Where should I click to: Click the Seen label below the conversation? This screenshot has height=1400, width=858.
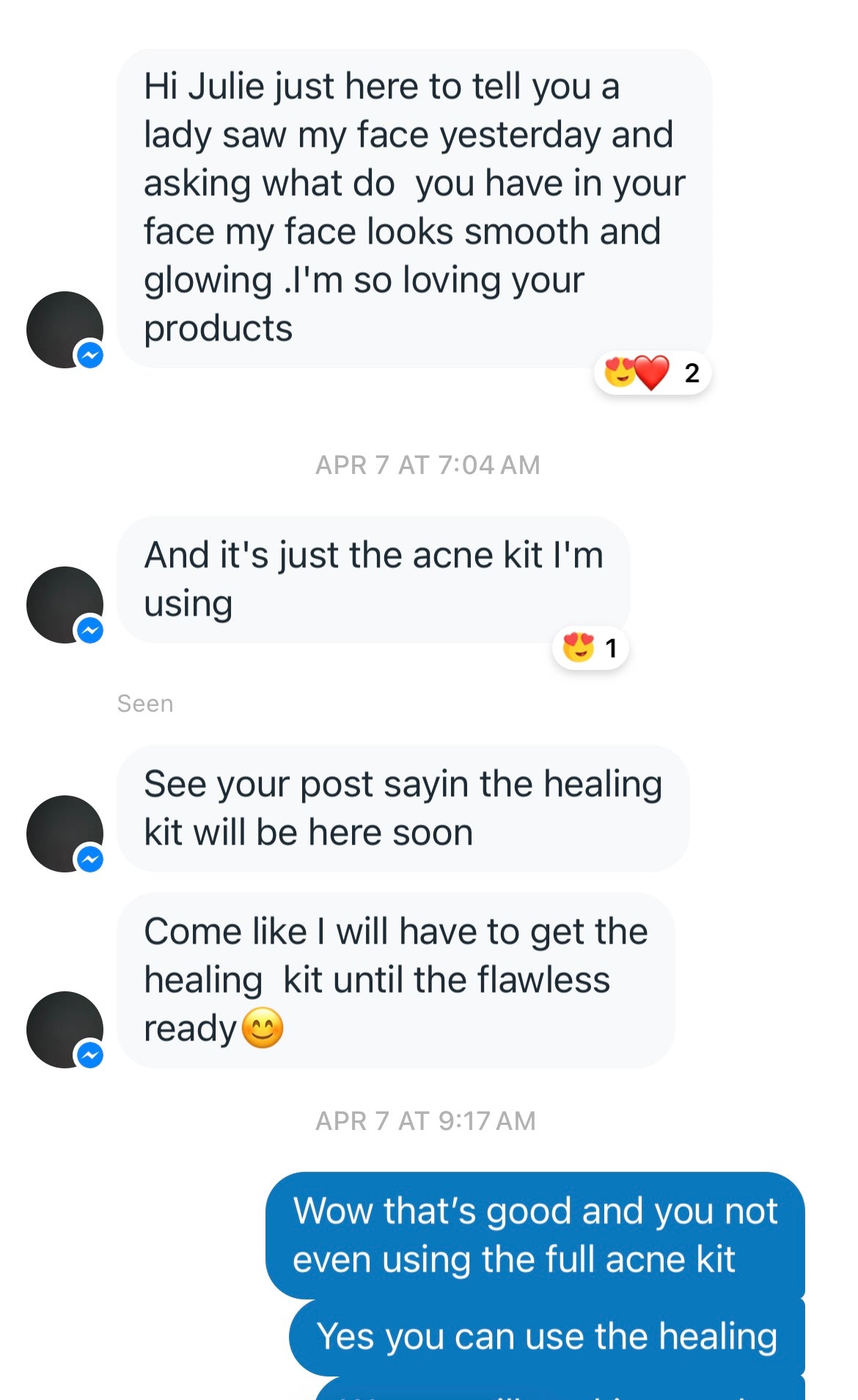145,703
